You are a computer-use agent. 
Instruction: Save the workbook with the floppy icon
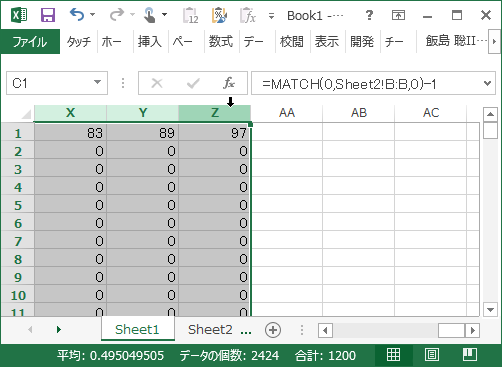(48, 15)
